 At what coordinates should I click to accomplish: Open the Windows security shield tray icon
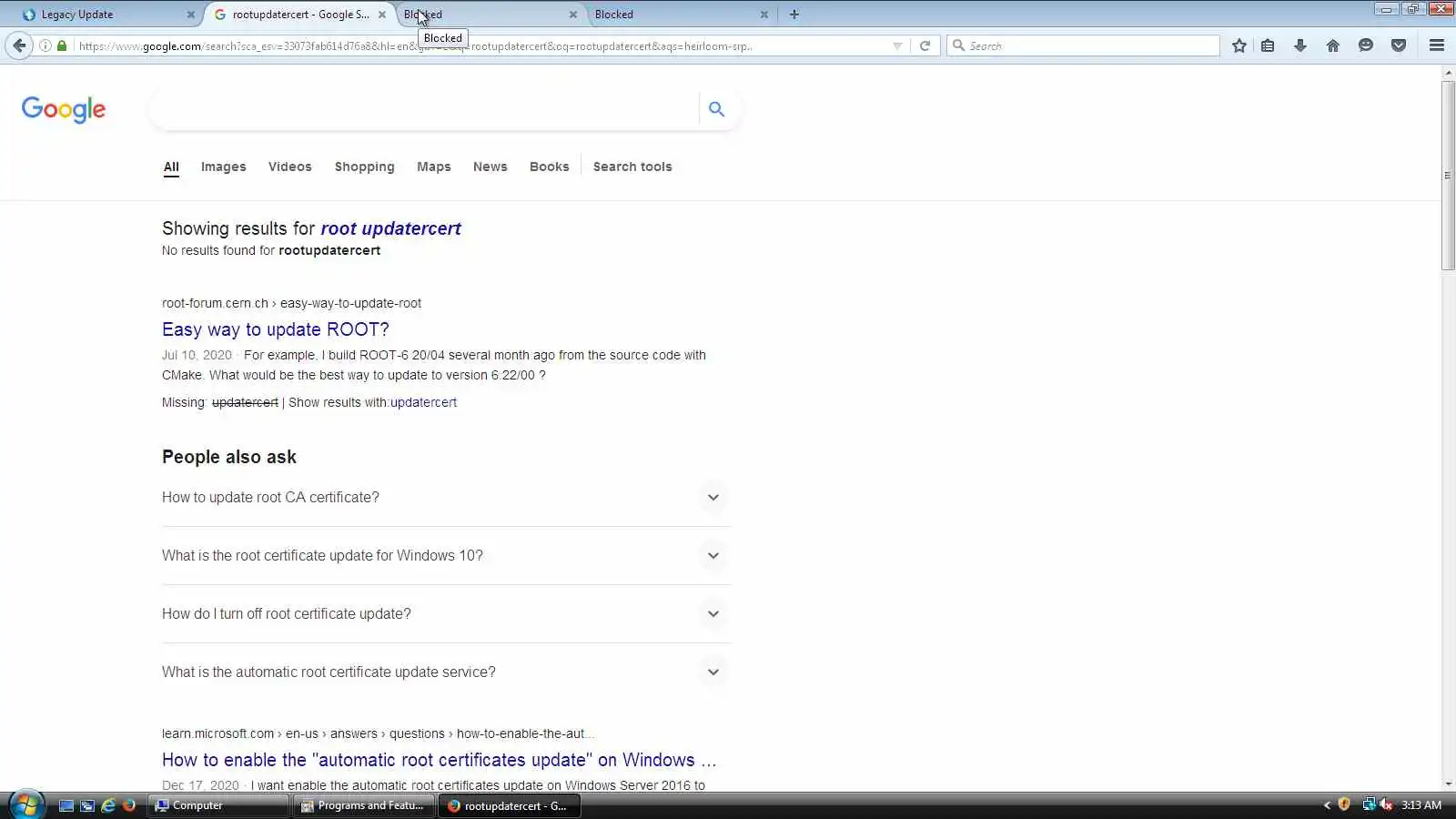pyautogui.click(x=1344, y=804)
